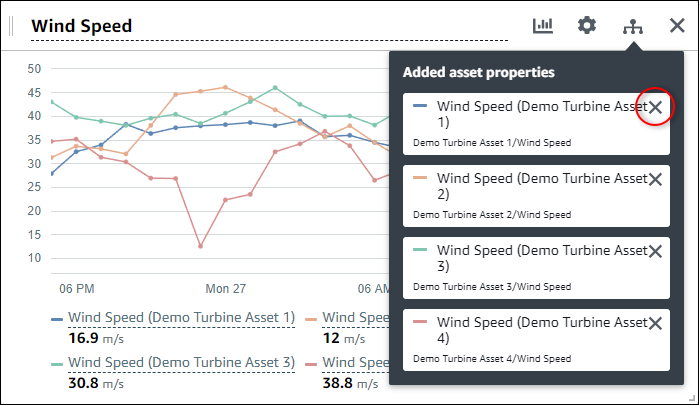Select Demo Turbine Asset 1 legend label

click(180, 317)
